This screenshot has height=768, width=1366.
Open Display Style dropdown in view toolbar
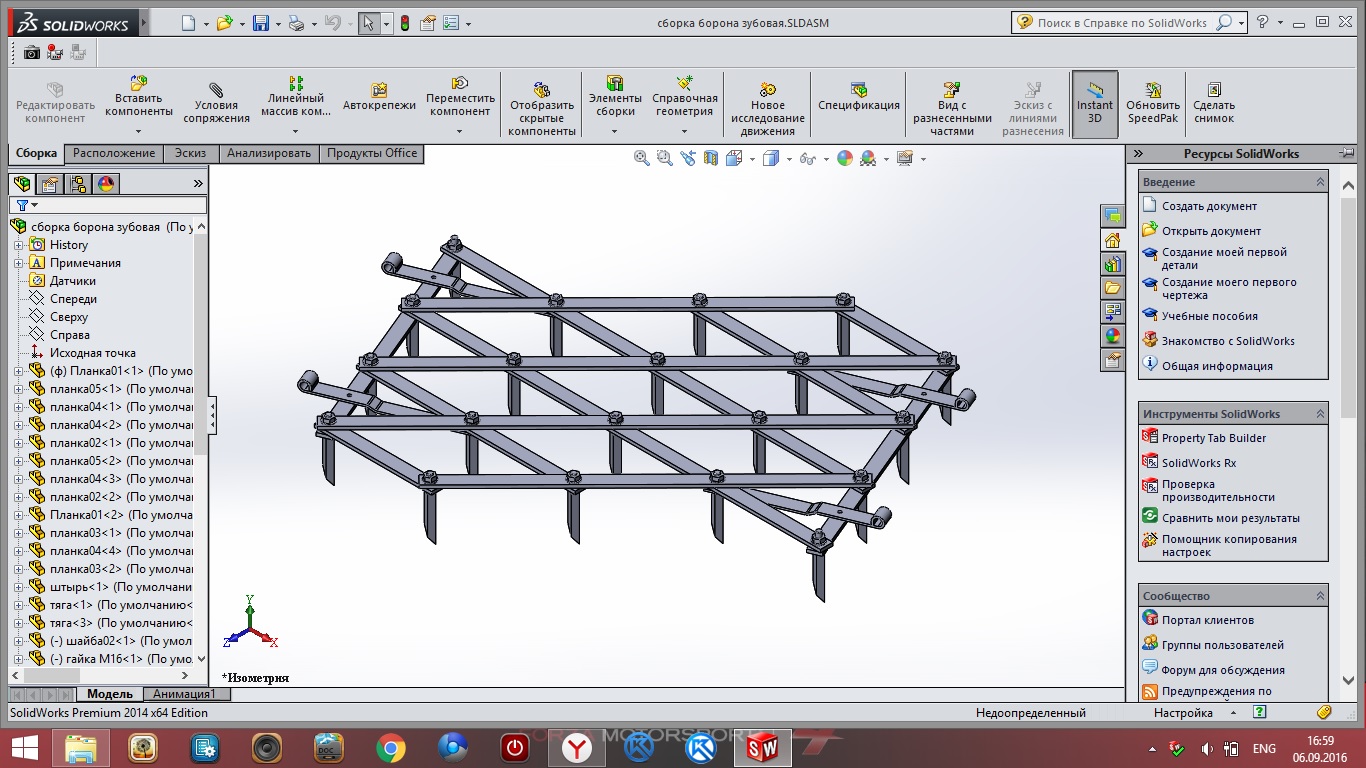[x=789, y=159]
